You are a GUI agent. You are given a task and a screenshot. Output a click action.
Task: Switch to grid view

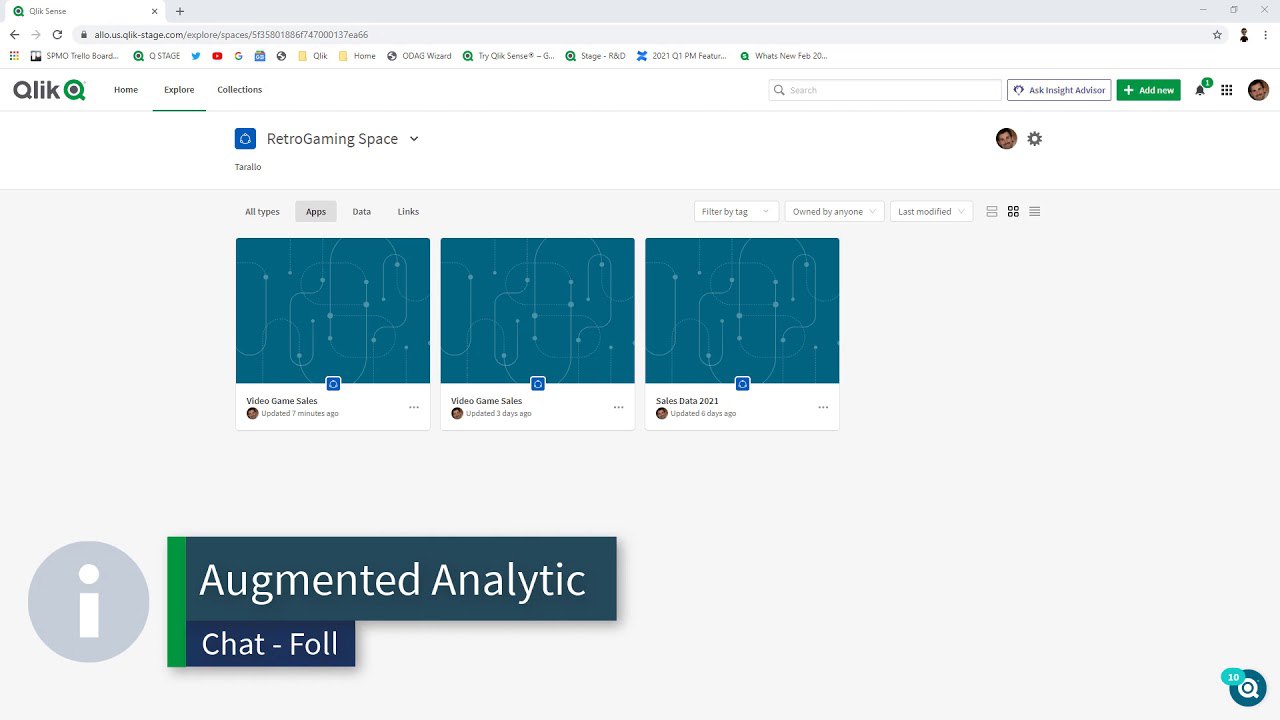(x=1013, y=212)
